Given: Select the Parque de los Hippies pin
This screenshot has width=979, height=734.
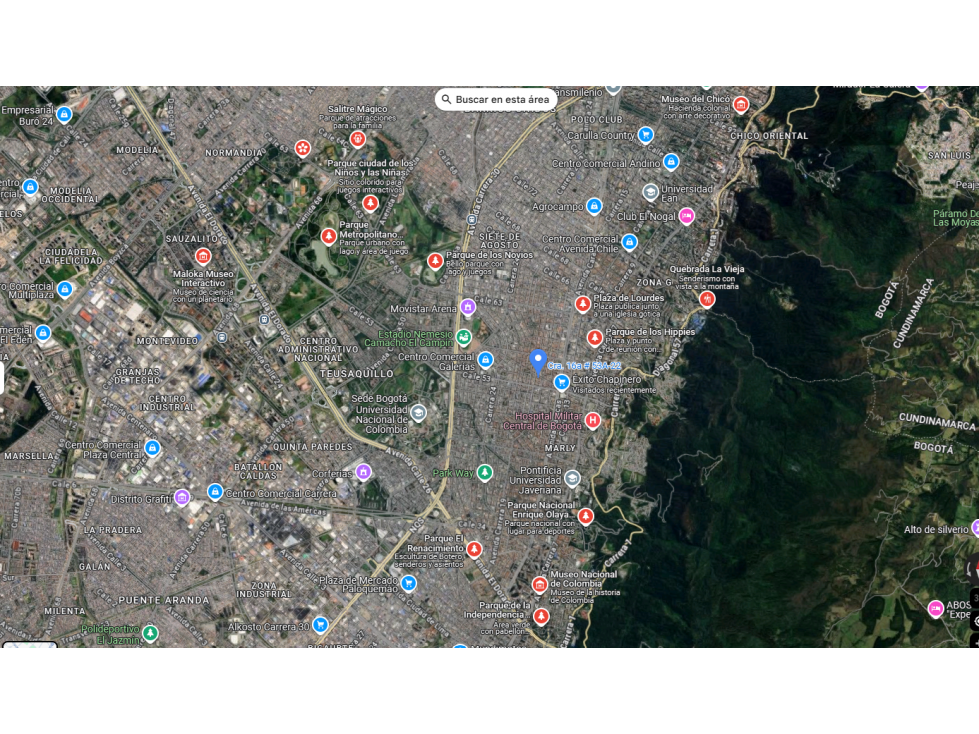Looking at the screenshot, I should click(x=594, y=338).
